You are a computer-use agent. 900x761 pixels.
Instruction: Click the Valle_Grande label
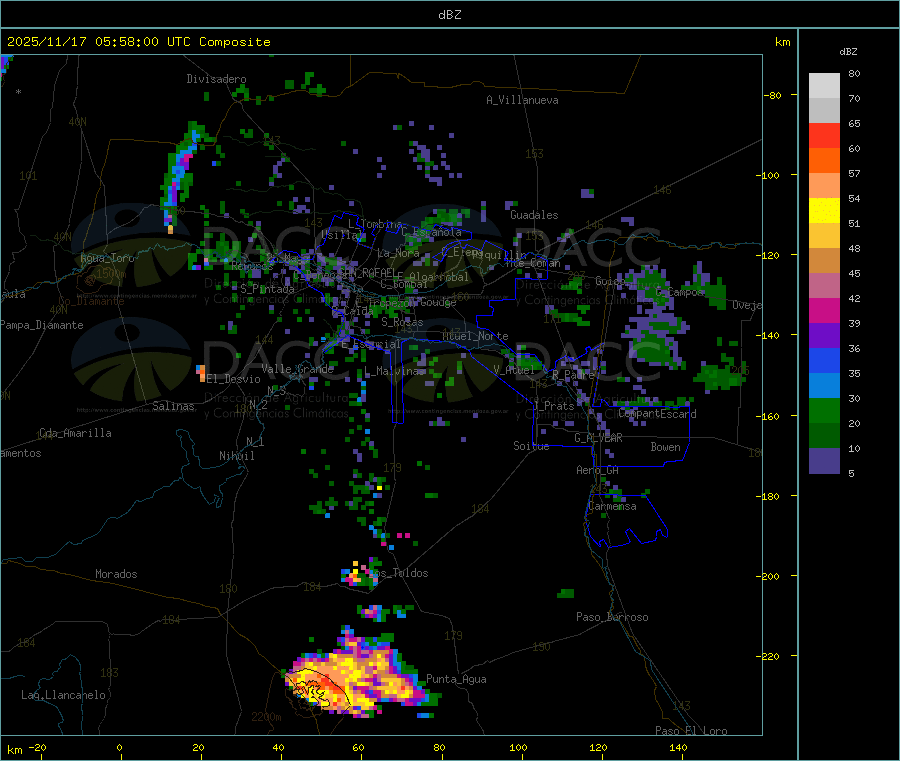[x=297, y=369]
